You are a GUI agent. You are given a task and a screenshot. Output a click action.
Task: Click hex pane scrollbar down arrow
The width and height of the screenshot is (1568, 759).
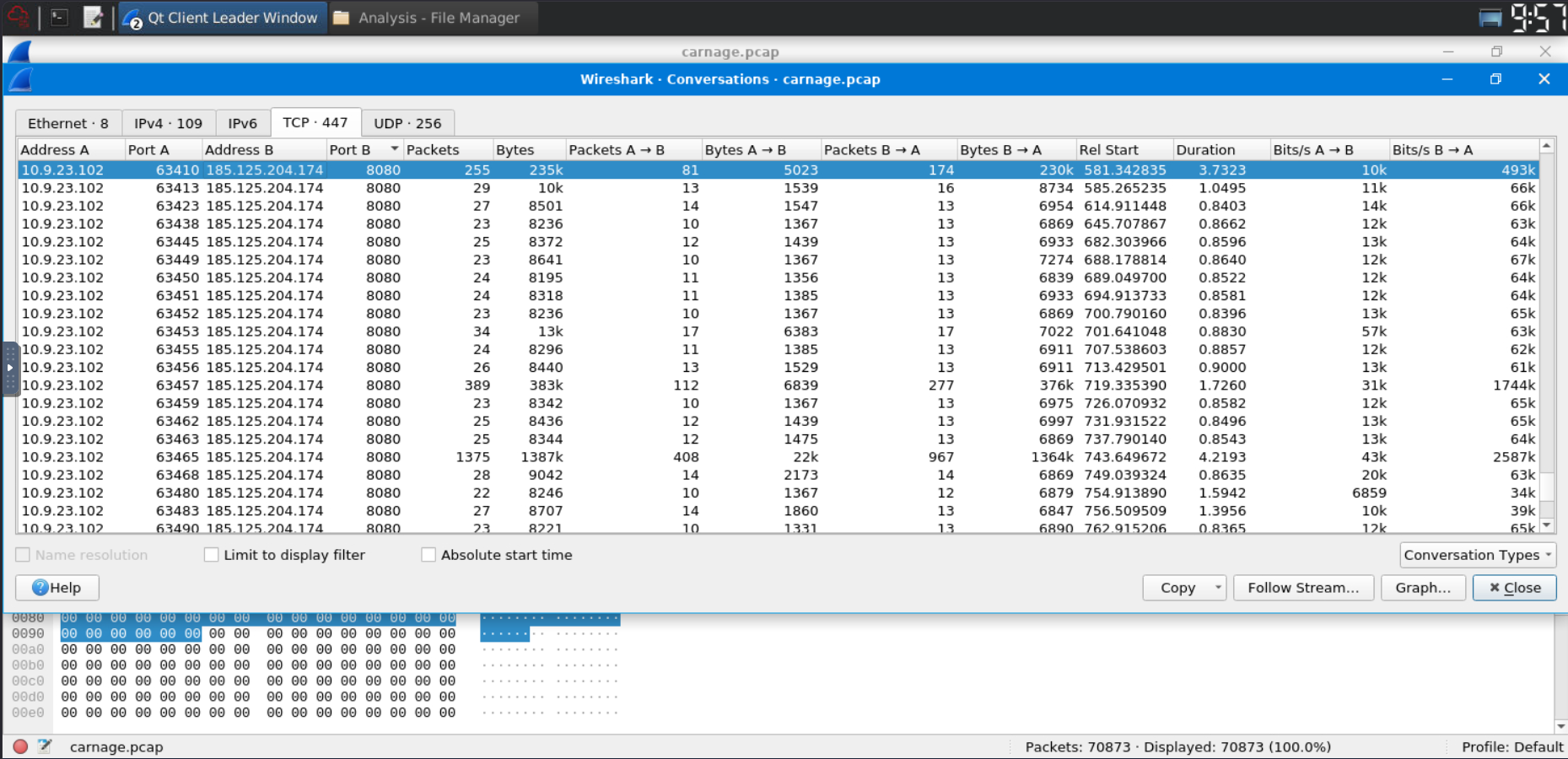pos(1560,726)
